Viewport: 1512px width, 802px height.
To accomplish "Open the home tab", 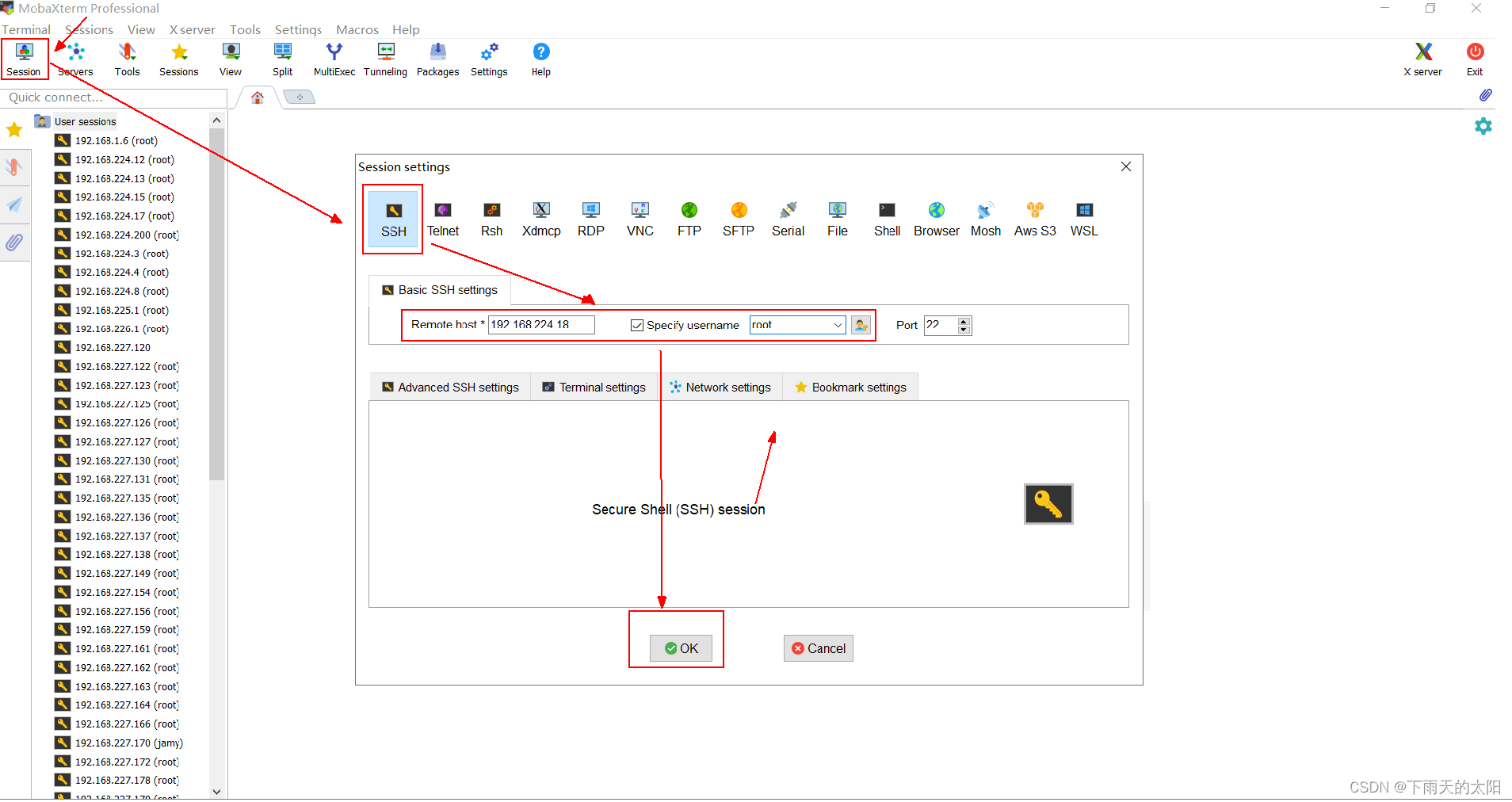I will pos(258,97).
